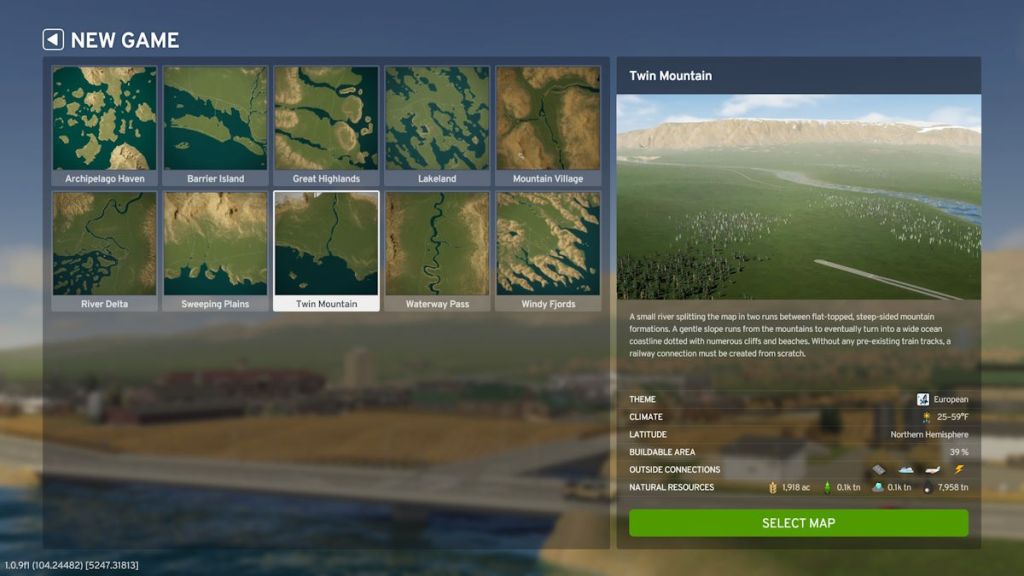
Task: Click the ship outside connection icon
Action: (x=905, y=468)
